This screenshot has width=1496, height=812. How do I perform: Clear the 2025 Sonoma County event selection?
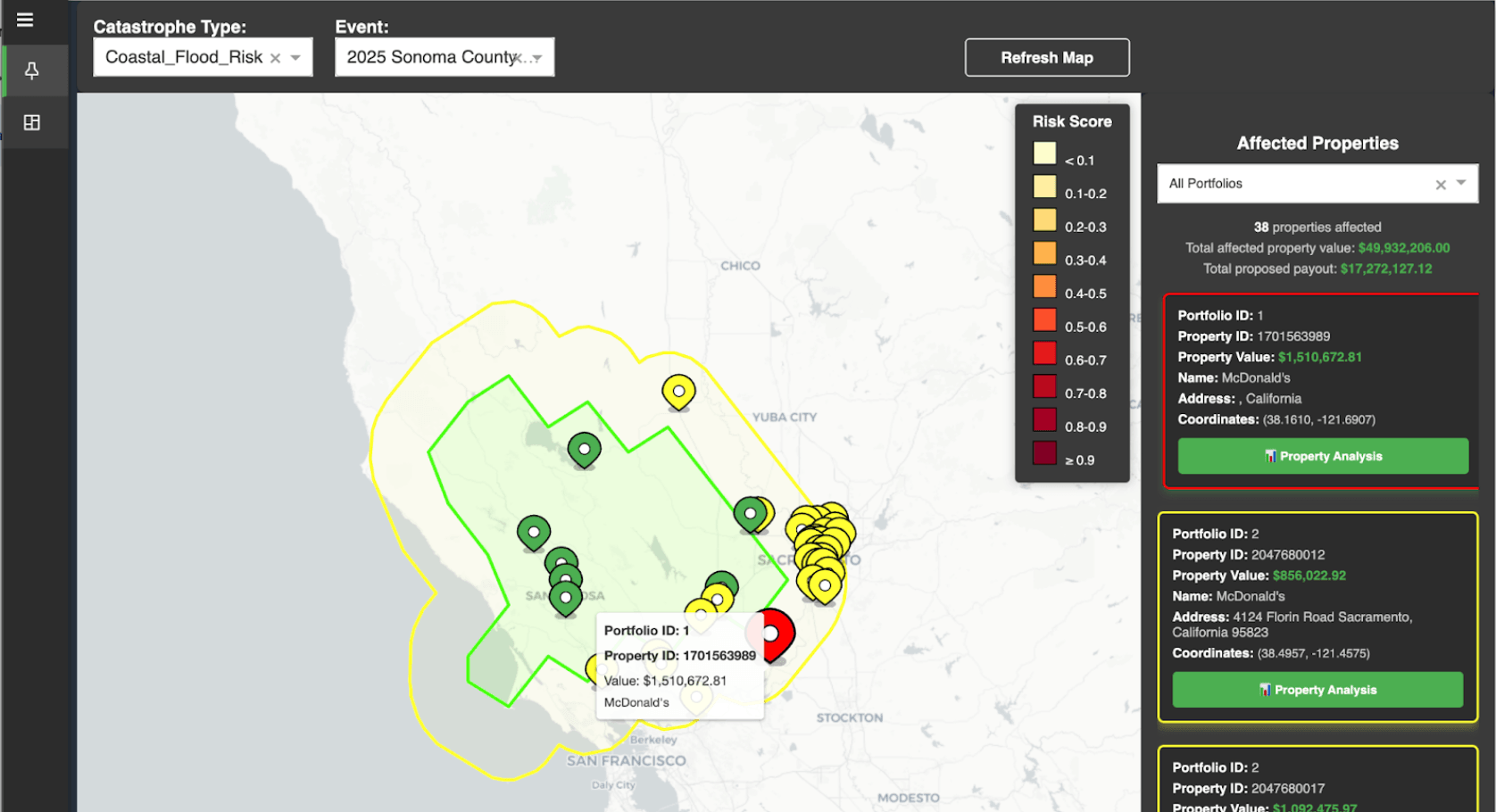point(519,58)
